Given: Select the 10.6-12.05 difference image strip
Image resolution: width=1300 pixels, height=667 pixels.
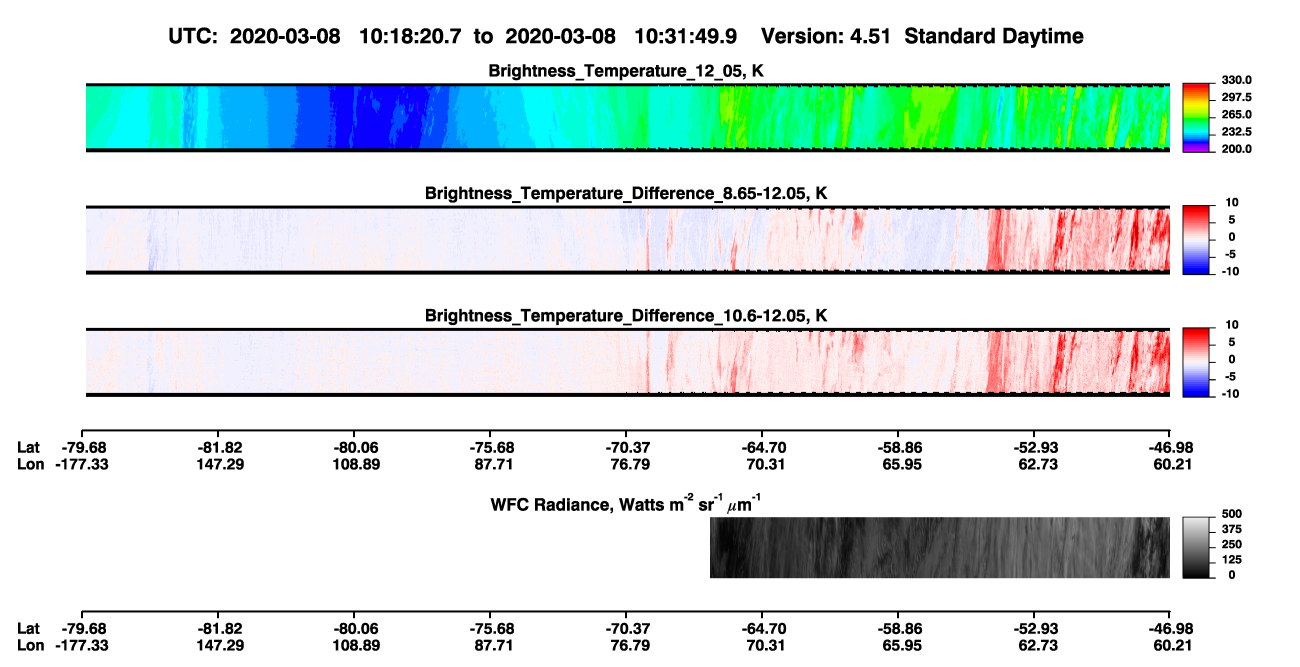Looking at the screenshot, I should click(x=628, y=362).
